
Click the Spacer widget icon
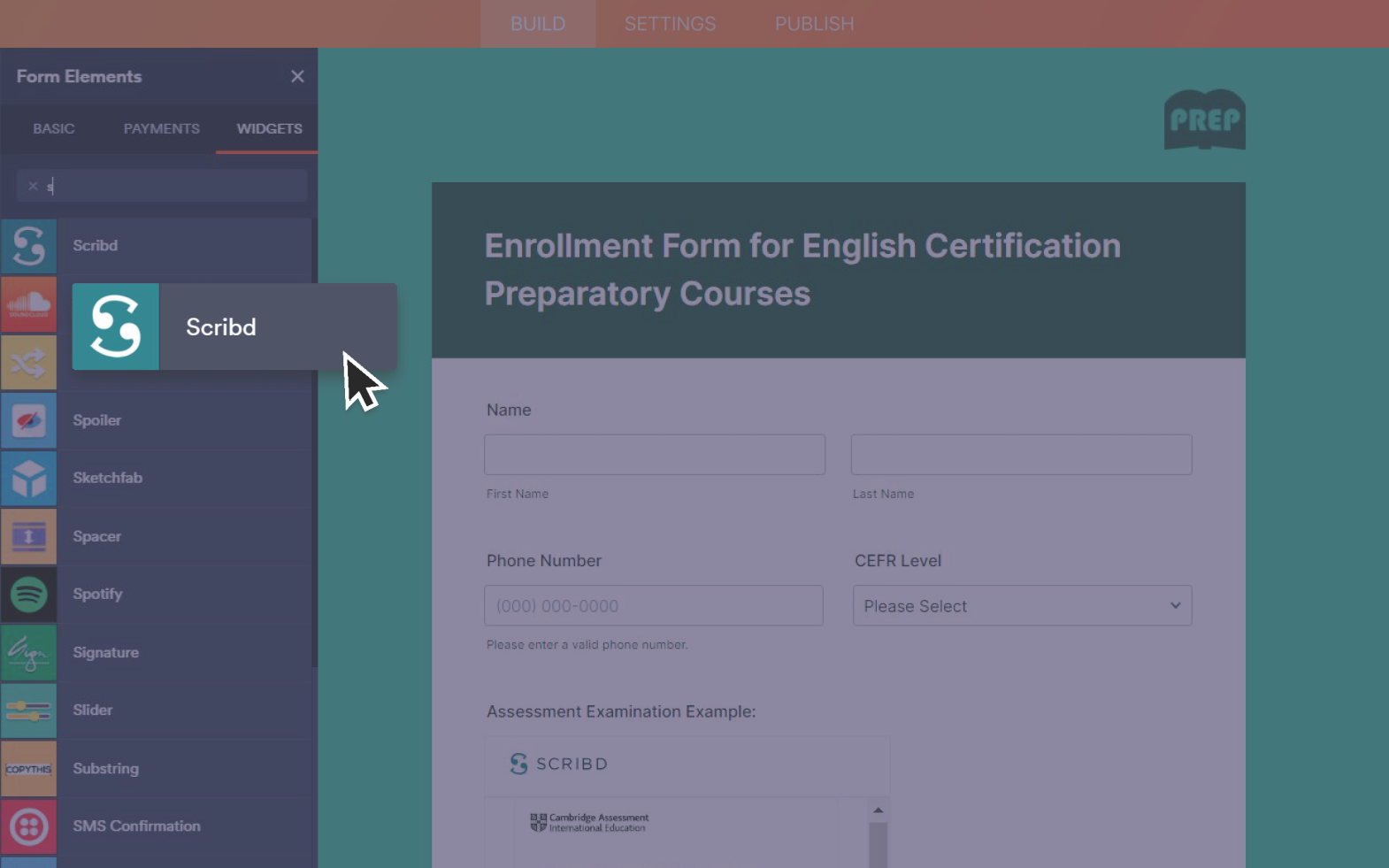pyautogui.click(x=29, y=537)
